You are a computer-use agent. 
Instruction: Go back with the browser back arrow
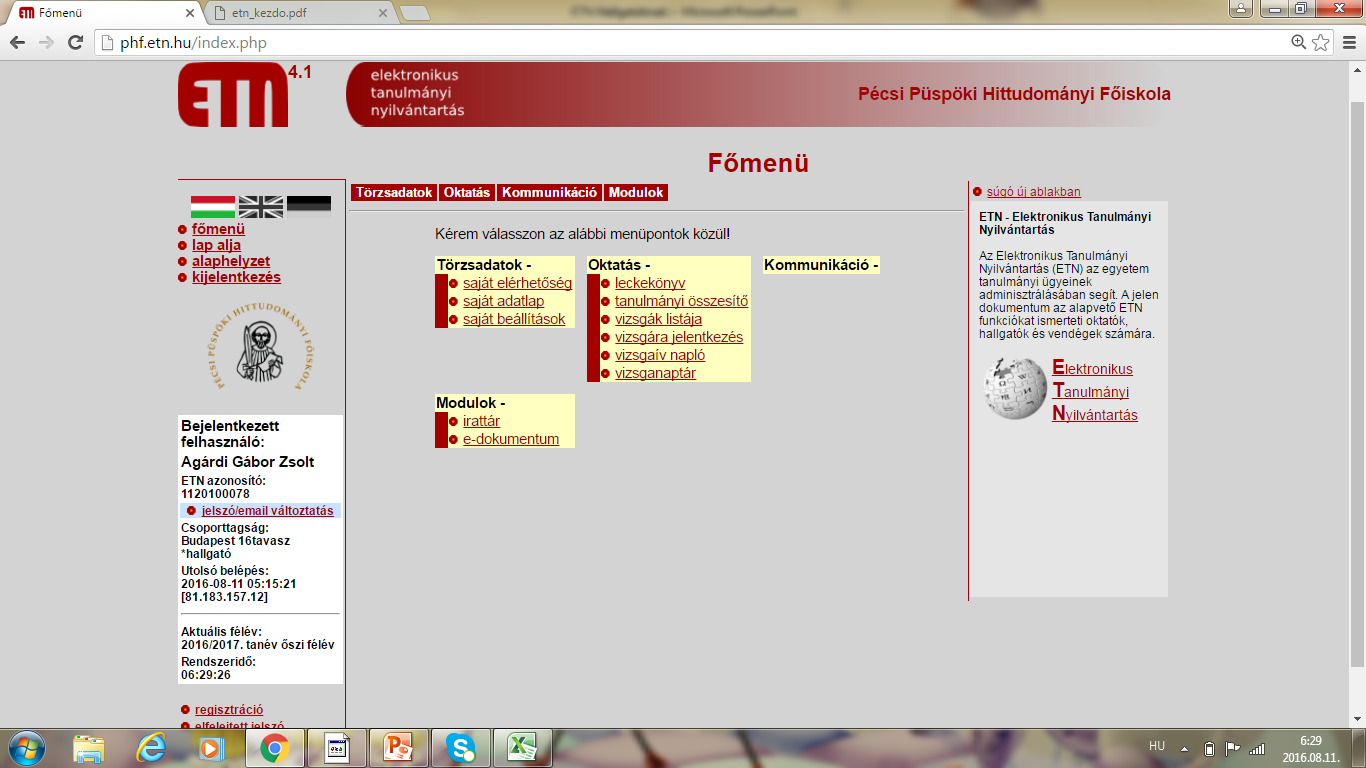pyautogui.click(x=17, y=43)
